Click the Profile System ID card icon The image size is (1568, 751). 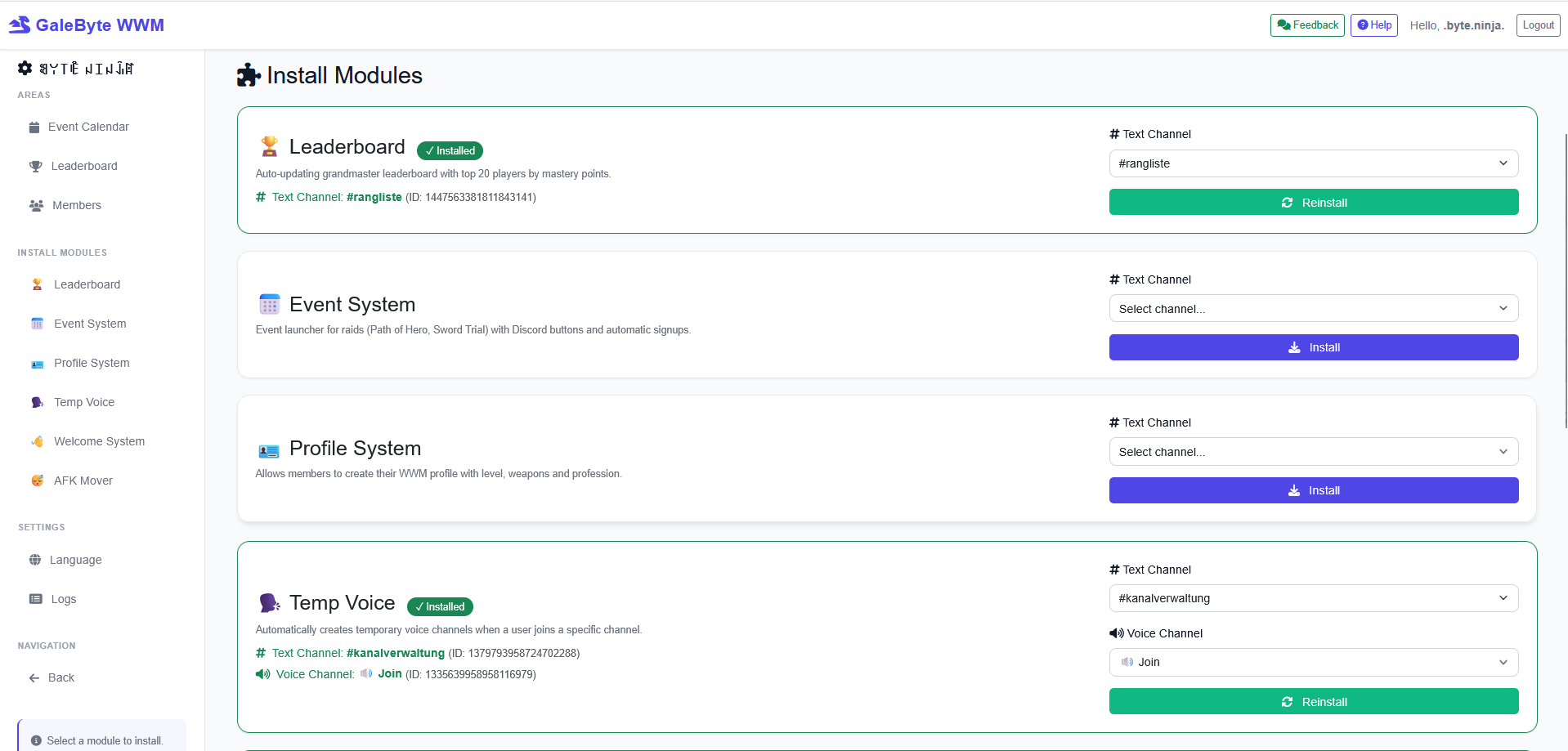(x=37, y=363)
